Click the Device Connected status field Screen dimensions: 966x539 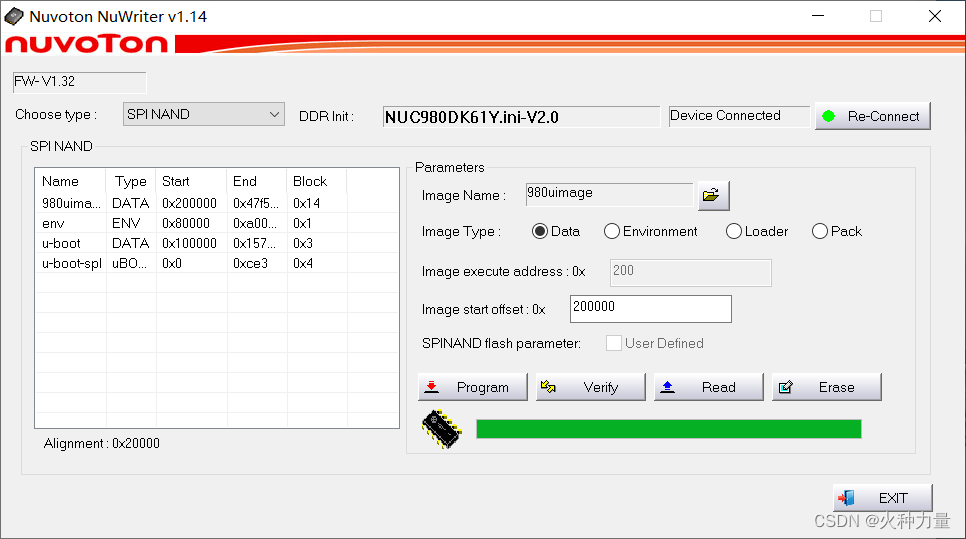pos(739,116)
